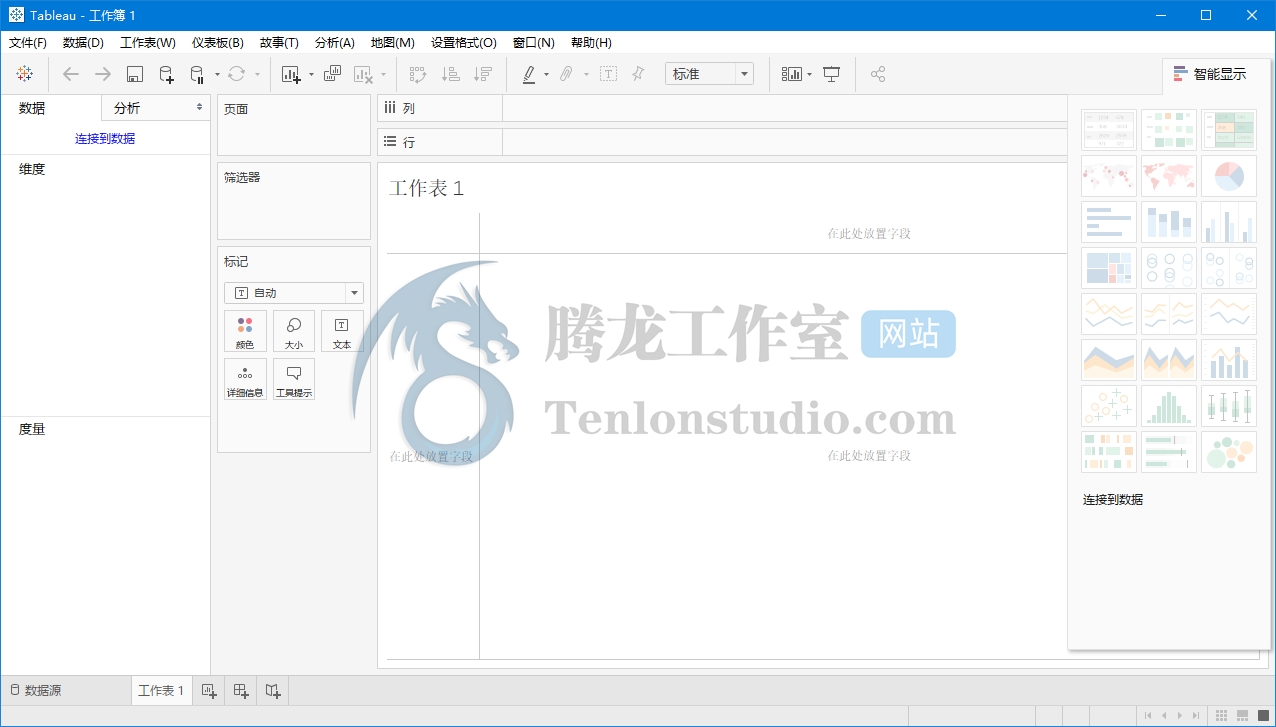Open the 数据(D) menu
Viewport: 1276px width, 727px height.
[x=83, y=43]
